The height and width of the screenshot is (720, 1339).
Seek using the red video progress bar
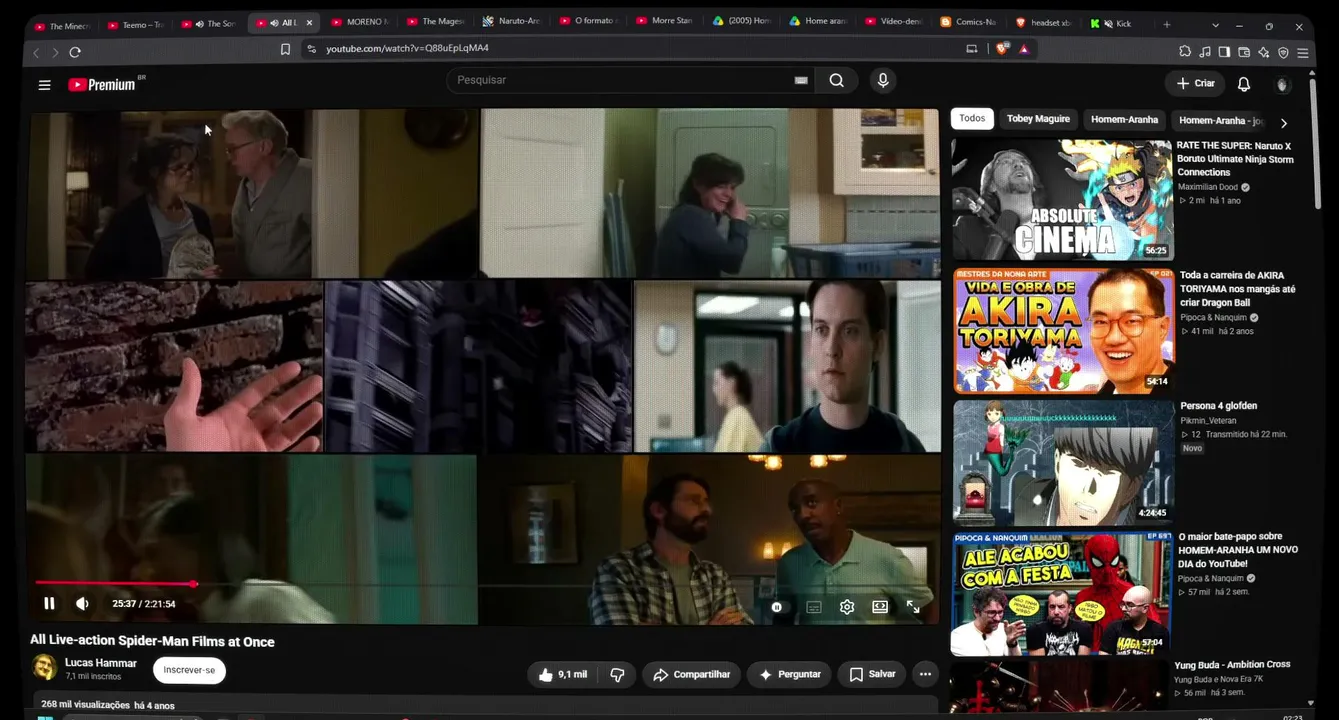[486, 583]
